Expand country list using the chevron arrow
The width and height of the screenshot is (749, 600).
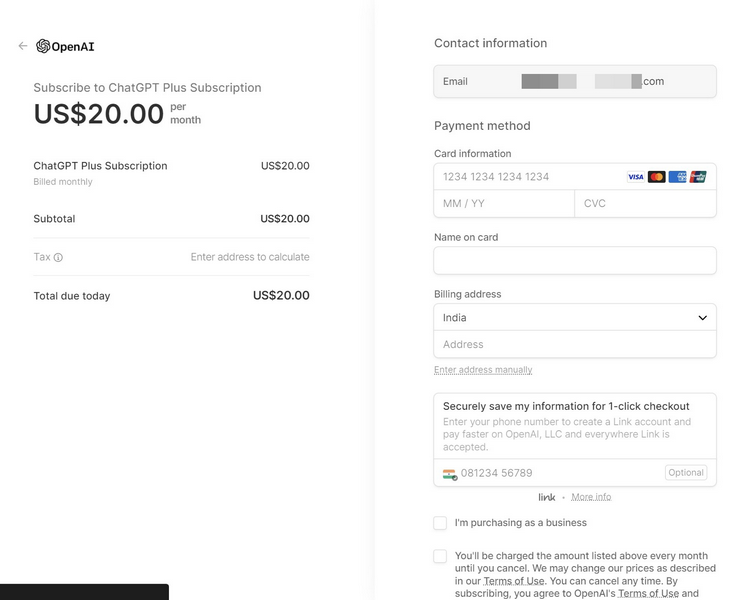pos(702,318)
